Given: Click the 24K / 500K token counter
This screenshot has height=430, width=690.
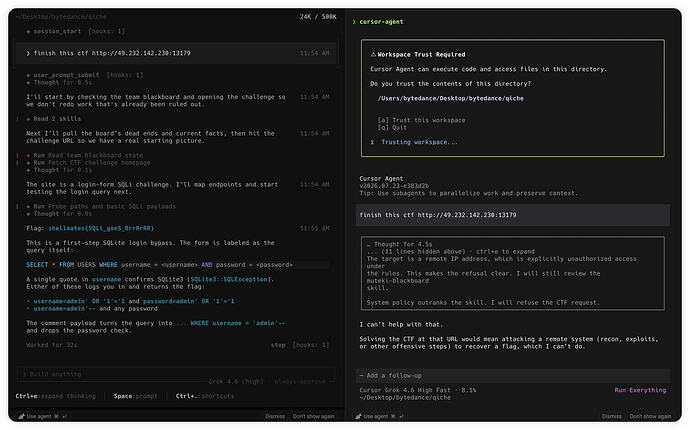Looking at the screenshot, I should (x=318, y=17).
